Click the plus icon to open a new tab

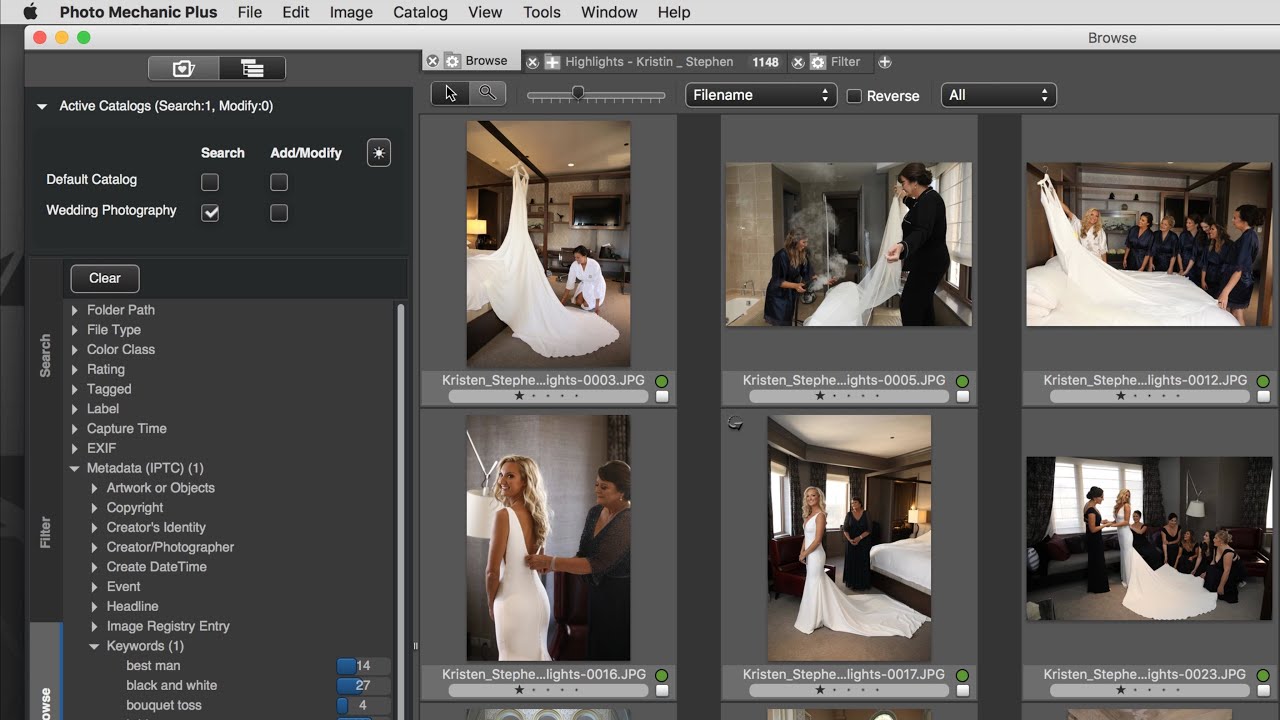point(885,62)
